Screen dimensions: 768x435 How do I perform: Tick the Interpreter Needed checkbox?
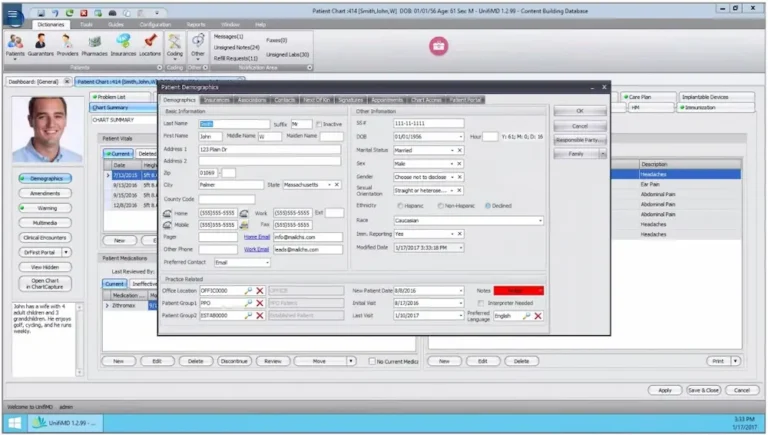[480, 303]
